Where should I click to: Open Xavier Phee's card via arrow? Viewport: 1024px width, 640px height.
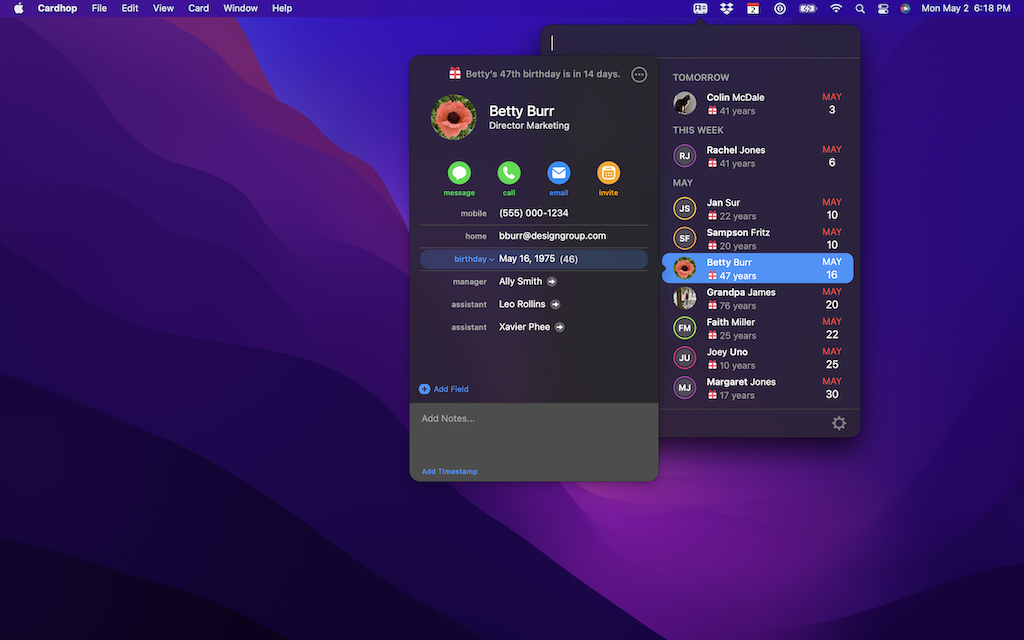[x=560, y=327]
